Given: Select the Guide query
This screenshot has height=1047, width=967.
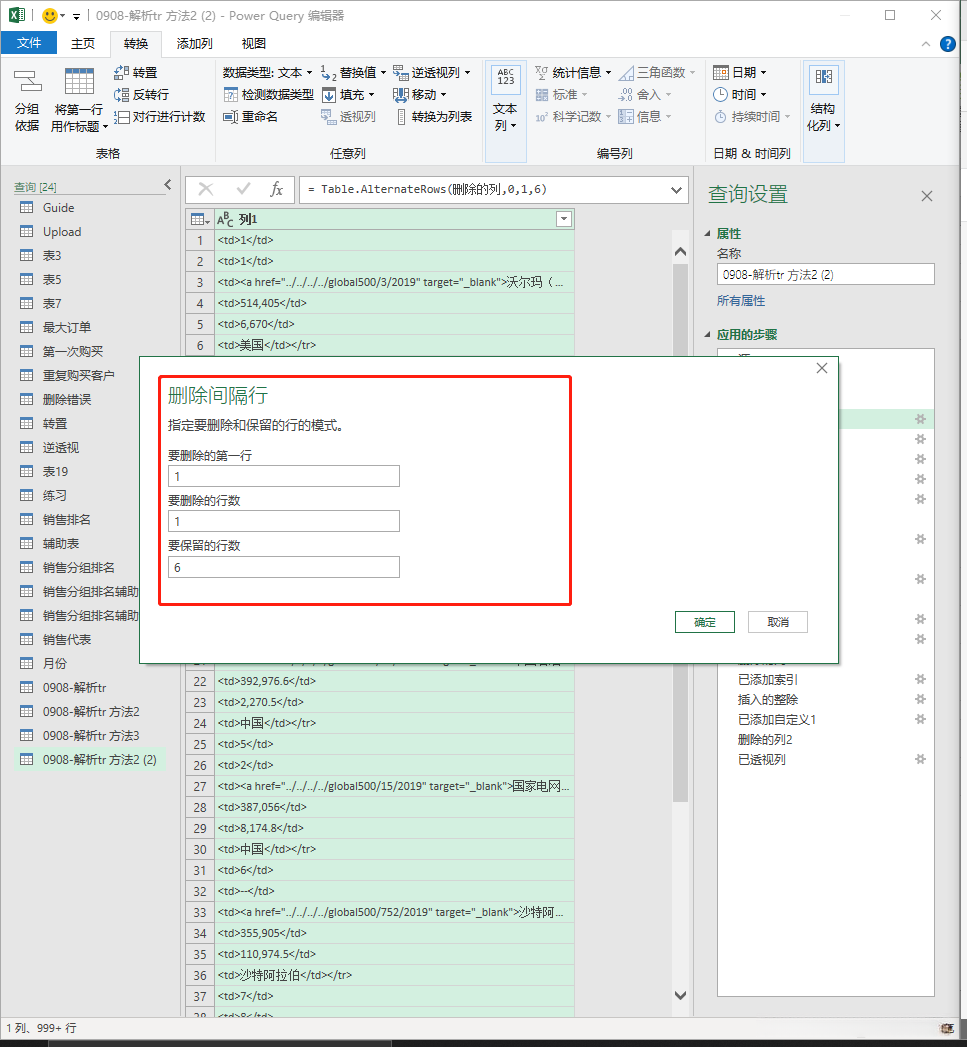Looking at the screenshot, I should (x=59, y=208).
